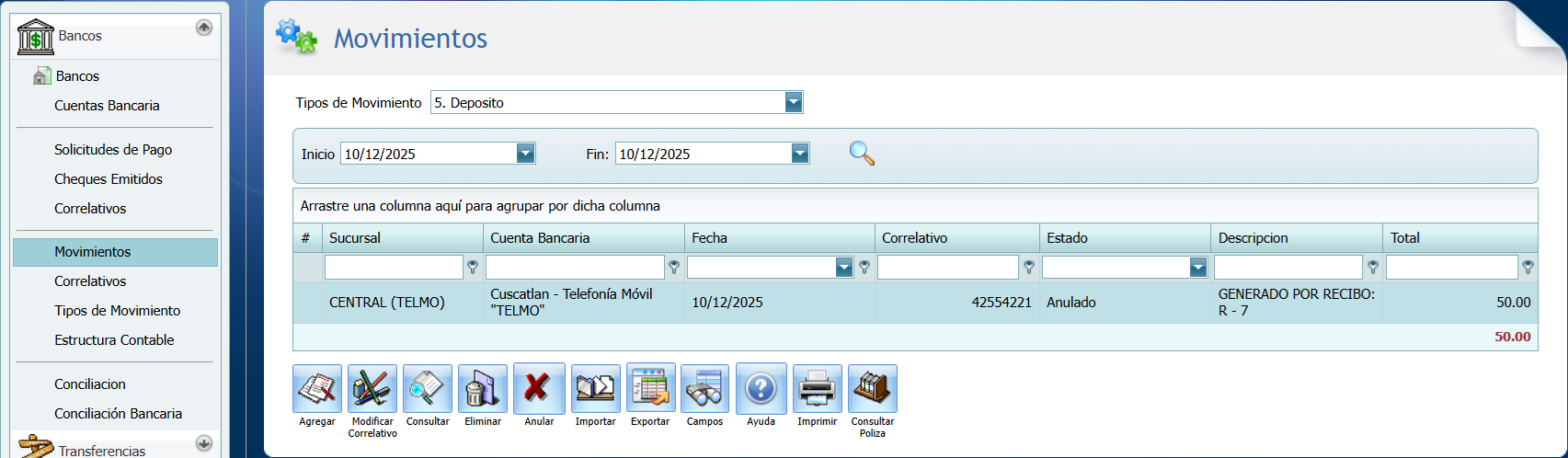Click the search magnifying glass next to Fin date
This screenshot has width=1568, height=458.
click(x=862, y=154)
